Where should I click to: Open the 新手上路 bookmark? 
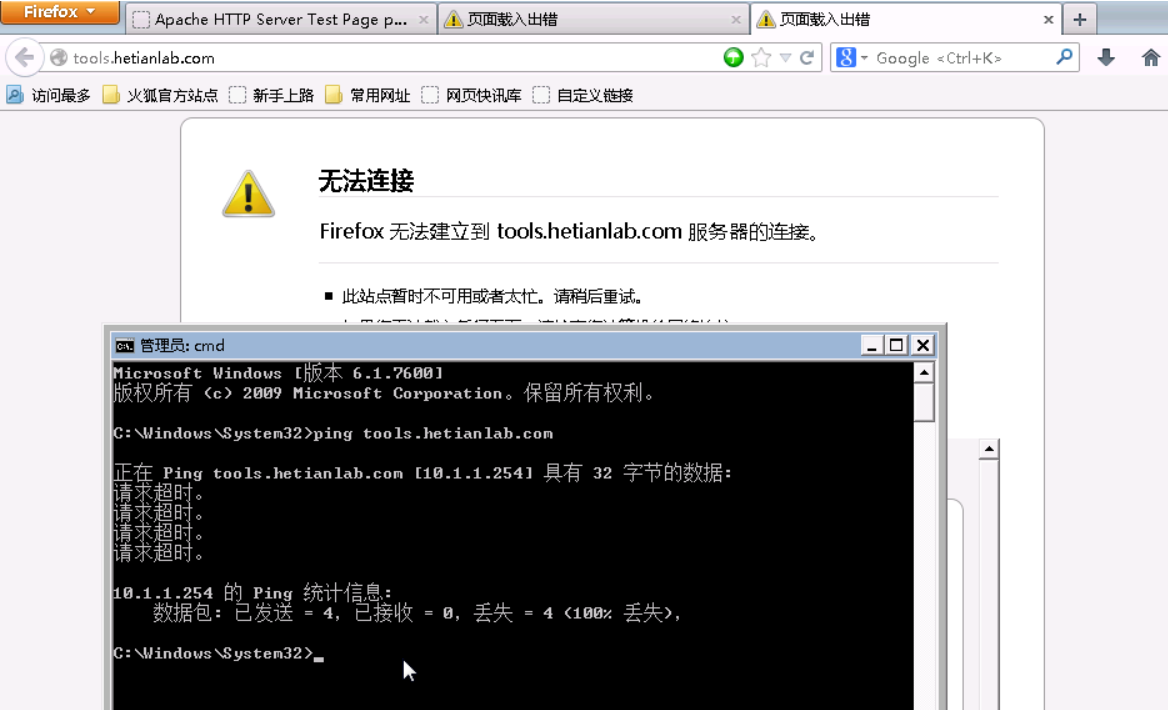[272, 95]
